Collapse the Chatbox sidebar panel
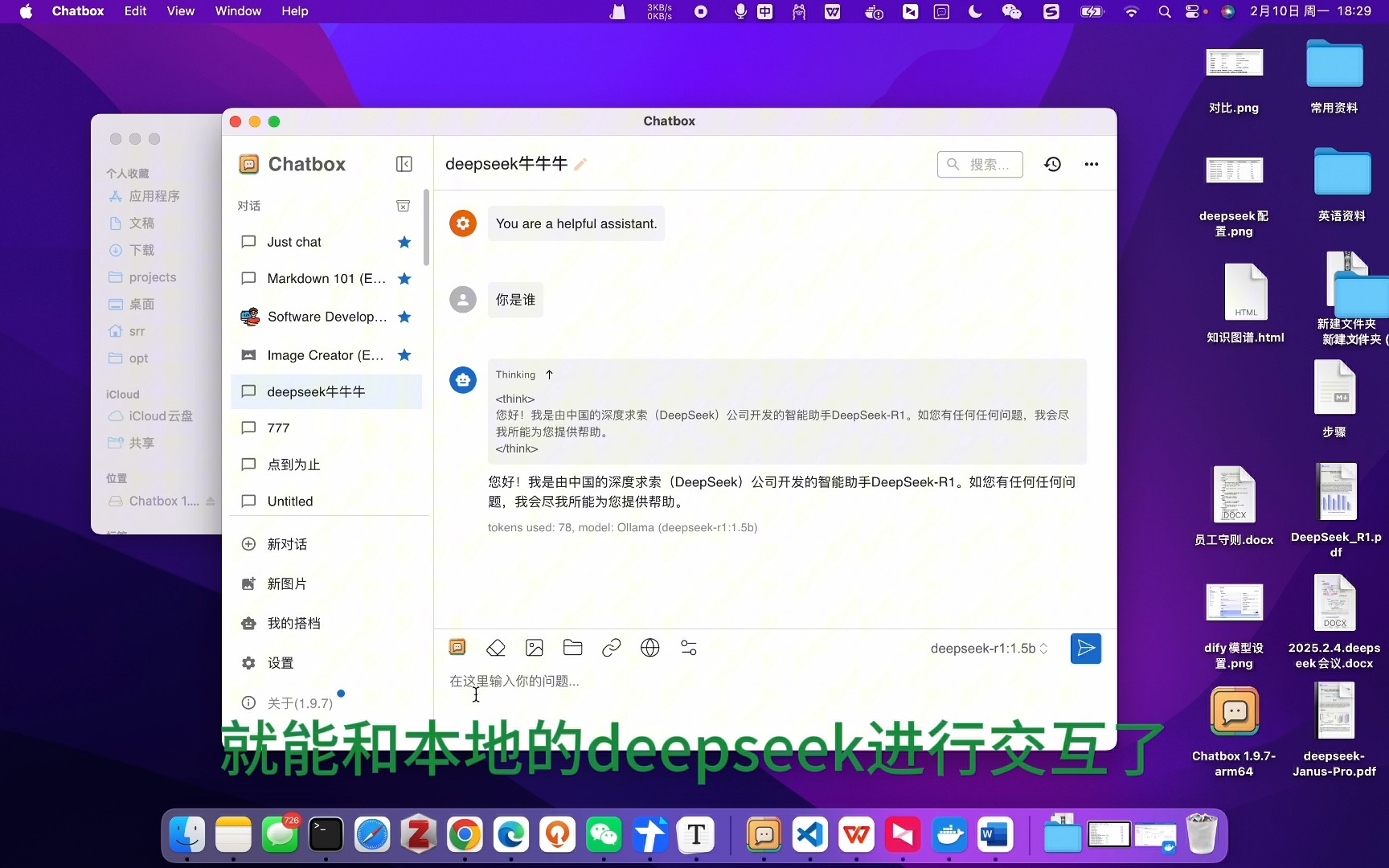Image resolution: width=1389 pixels, height=868 pixels. 404,164
